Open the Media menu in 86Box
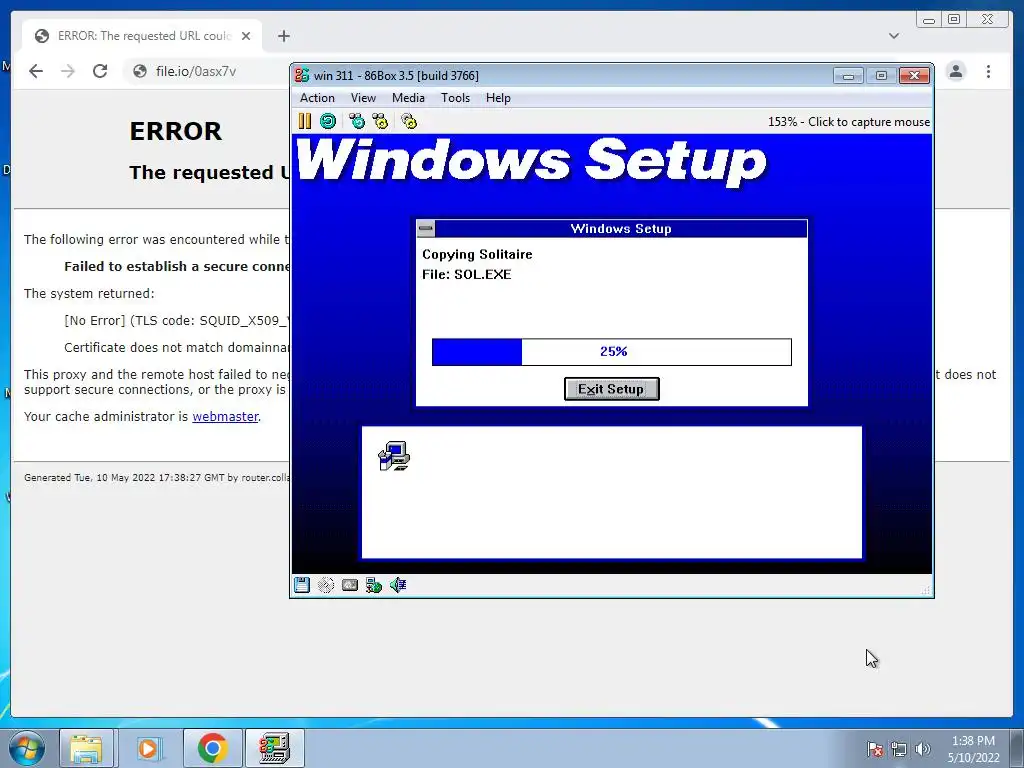Image resolution: width=1024 pixels, height=768 pixels. click(x=408, y=98)
